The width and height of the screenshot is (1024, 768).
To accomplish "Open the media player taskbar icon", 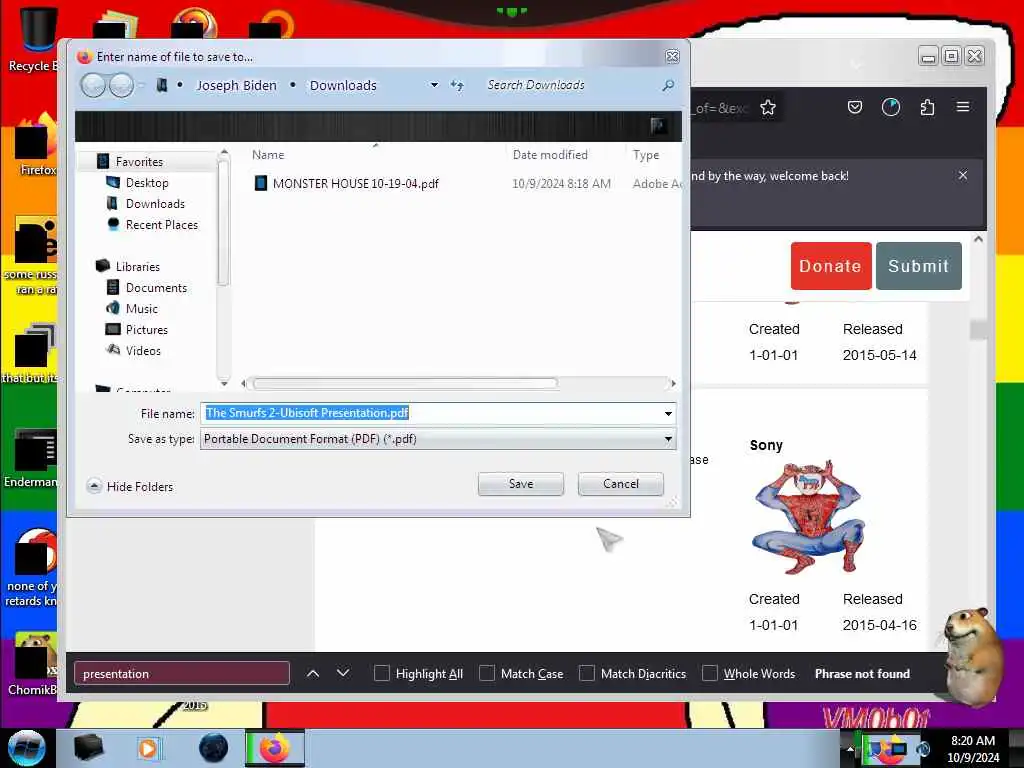I will pos(148,748).
